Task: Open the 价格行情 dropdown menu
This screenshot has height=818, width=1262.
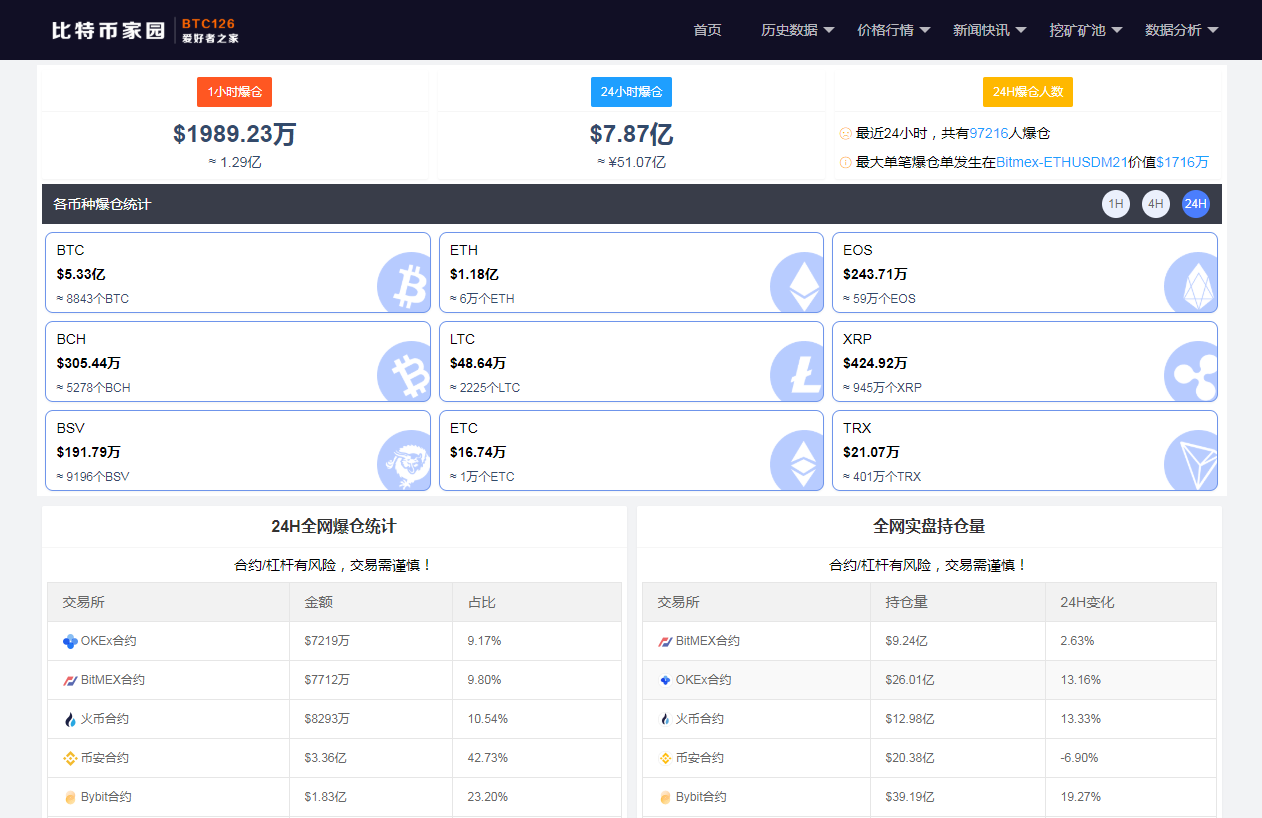Action: (893, 30)
